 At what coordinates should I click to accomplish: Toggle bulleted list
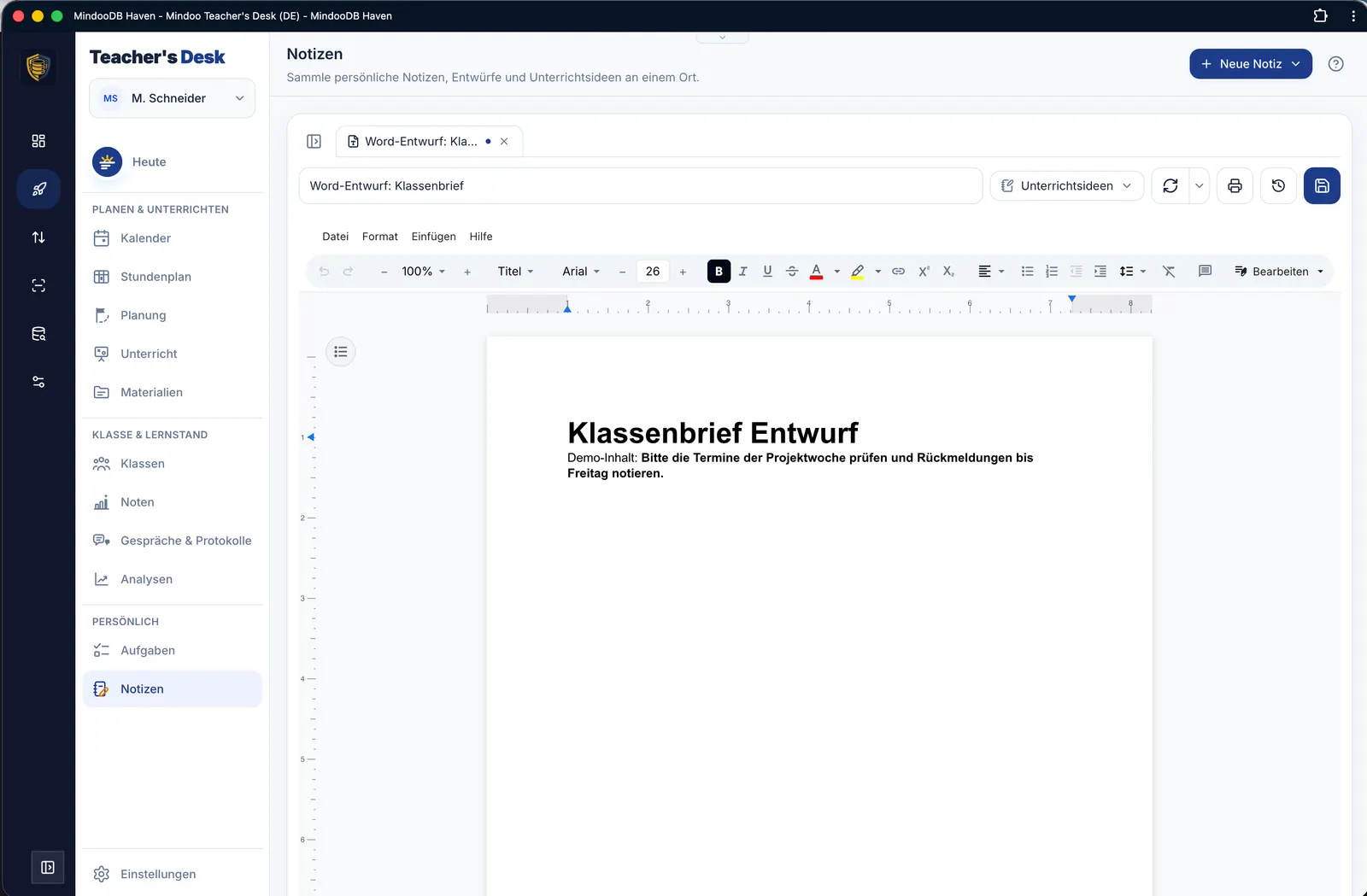coord(1027,272)
